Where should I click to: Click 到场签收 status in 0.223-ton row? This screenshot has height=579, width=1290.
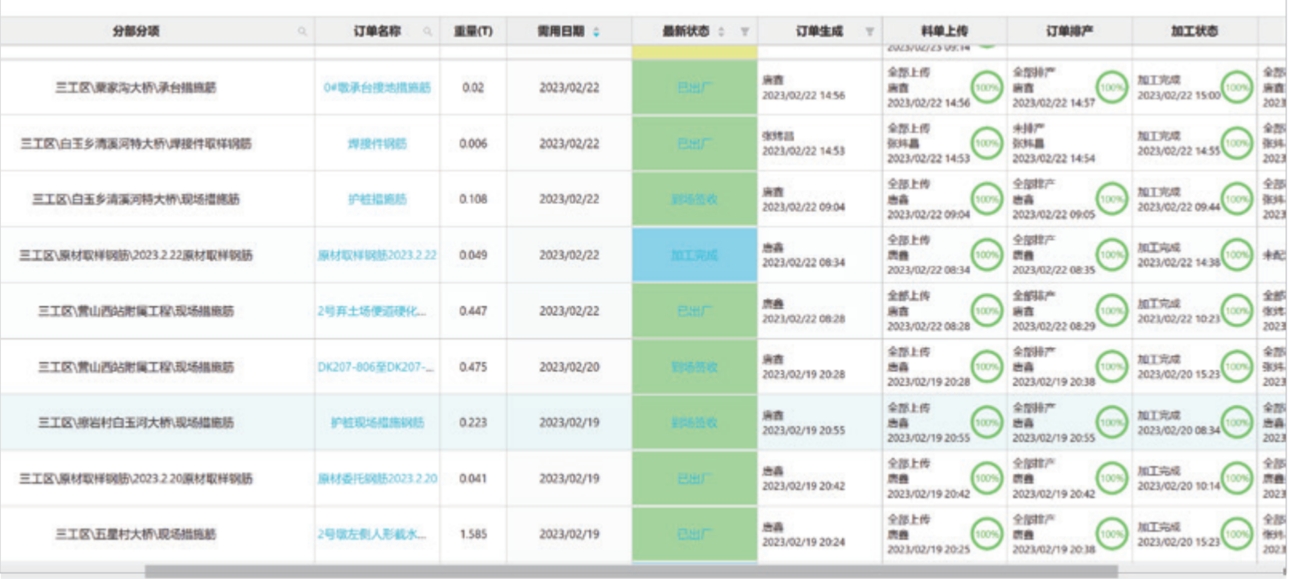coord(694,423)
